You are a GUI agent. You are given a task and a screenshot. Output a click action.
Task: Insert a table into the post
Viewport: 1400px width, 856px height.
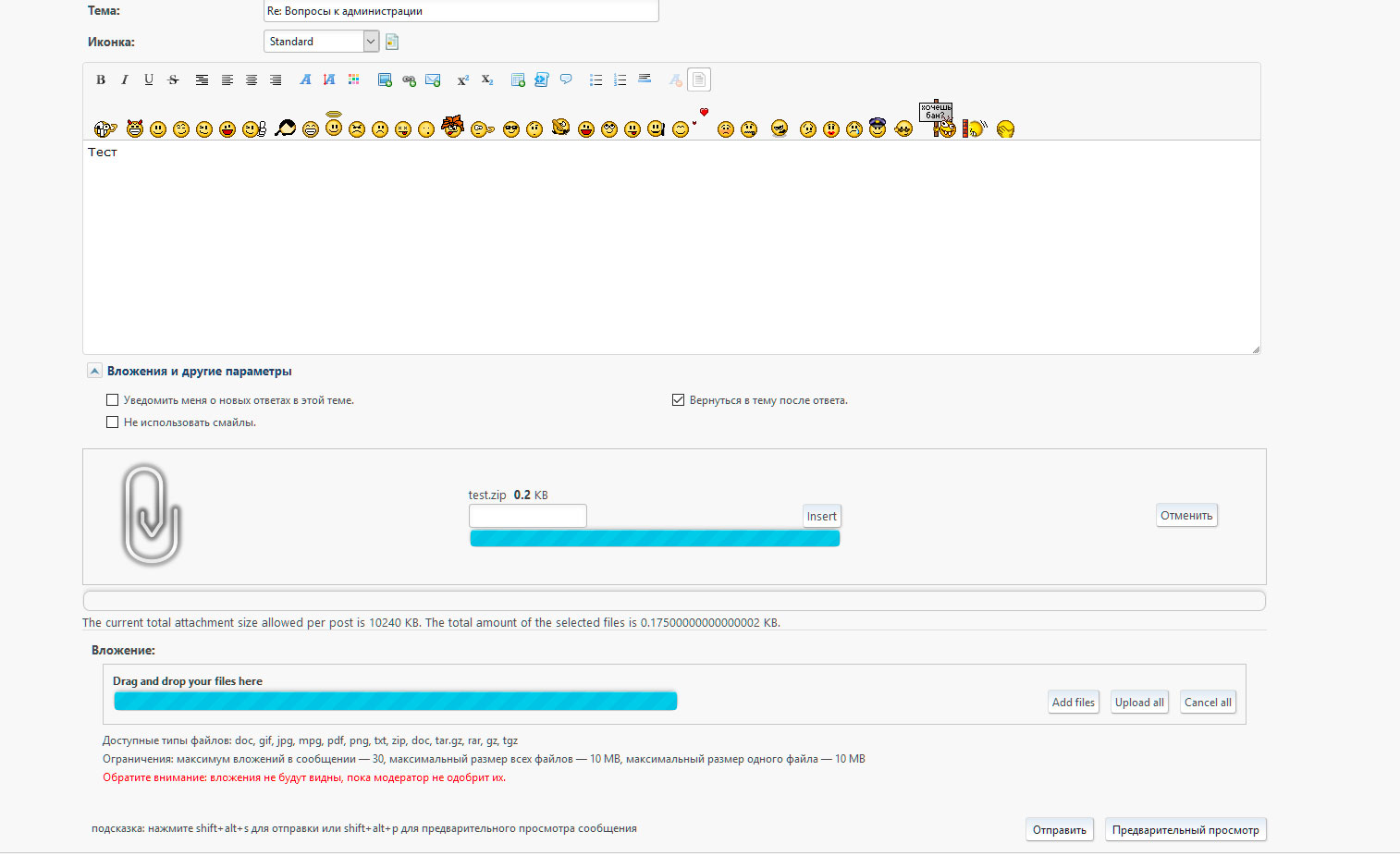518,80
